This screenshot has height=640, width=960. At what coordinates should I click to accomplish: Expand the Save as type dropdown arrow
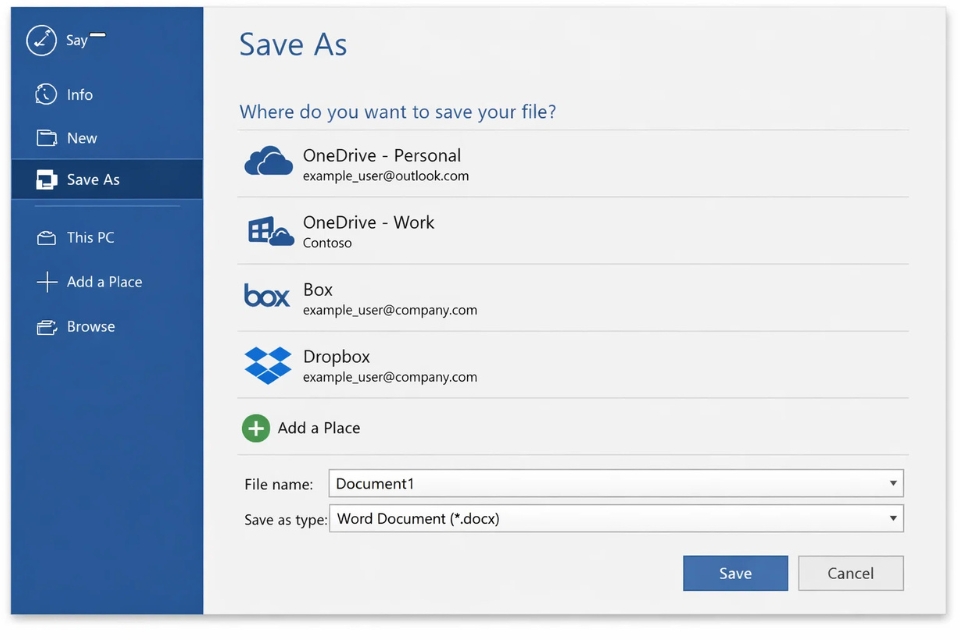click(892, 519)
